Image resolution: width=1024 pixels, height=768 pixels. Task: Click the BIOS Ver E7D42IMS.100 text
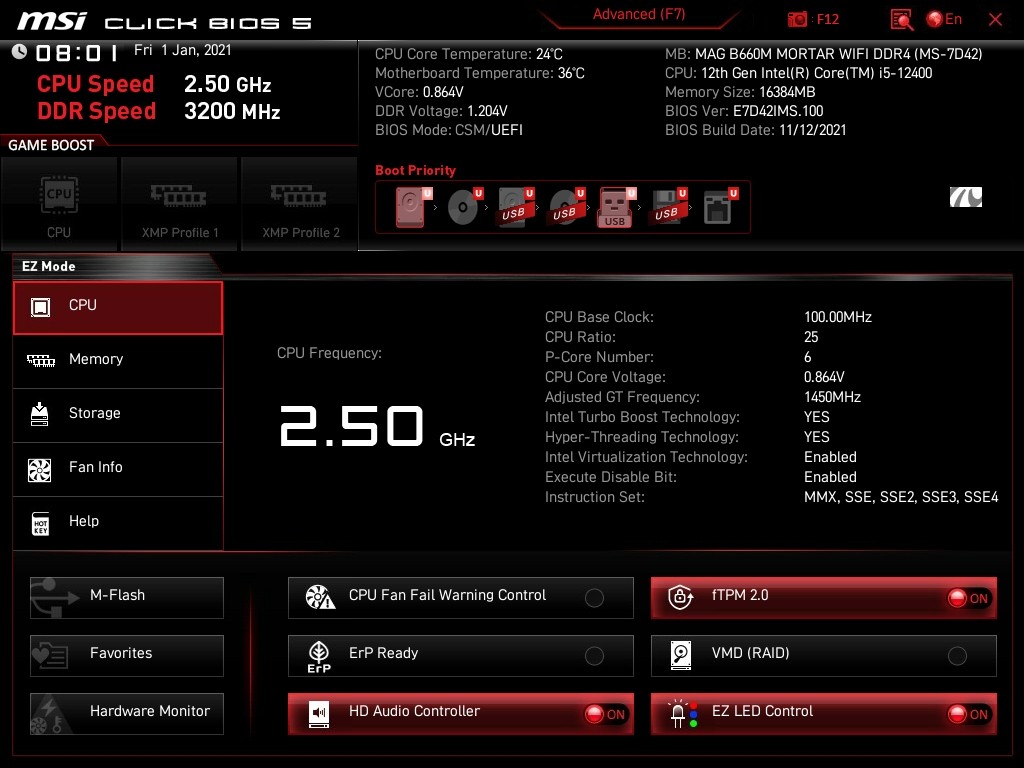744,111
